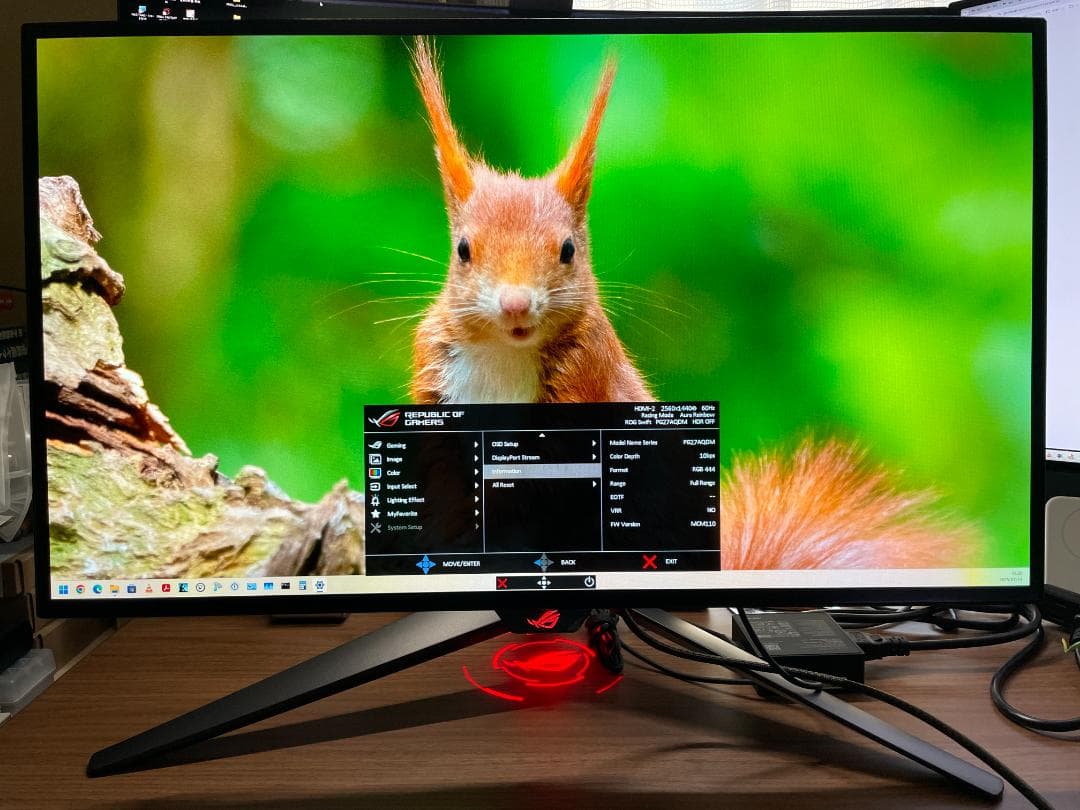Click the blue MOVE/ENTER joystick icon

coord(426,562)
